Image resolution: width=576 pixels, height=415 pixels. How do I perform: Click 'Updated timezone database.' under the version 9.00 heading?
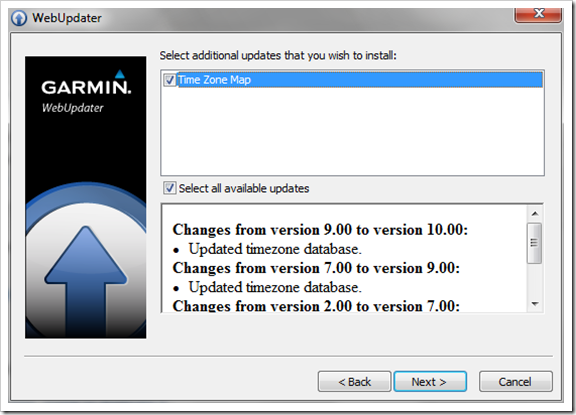[x=275, y=287]
